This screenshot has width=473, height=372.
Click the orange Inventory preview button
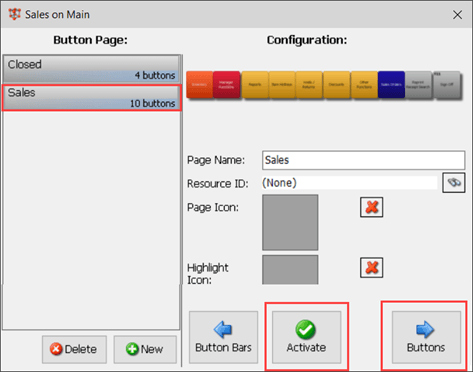point(199,85)
